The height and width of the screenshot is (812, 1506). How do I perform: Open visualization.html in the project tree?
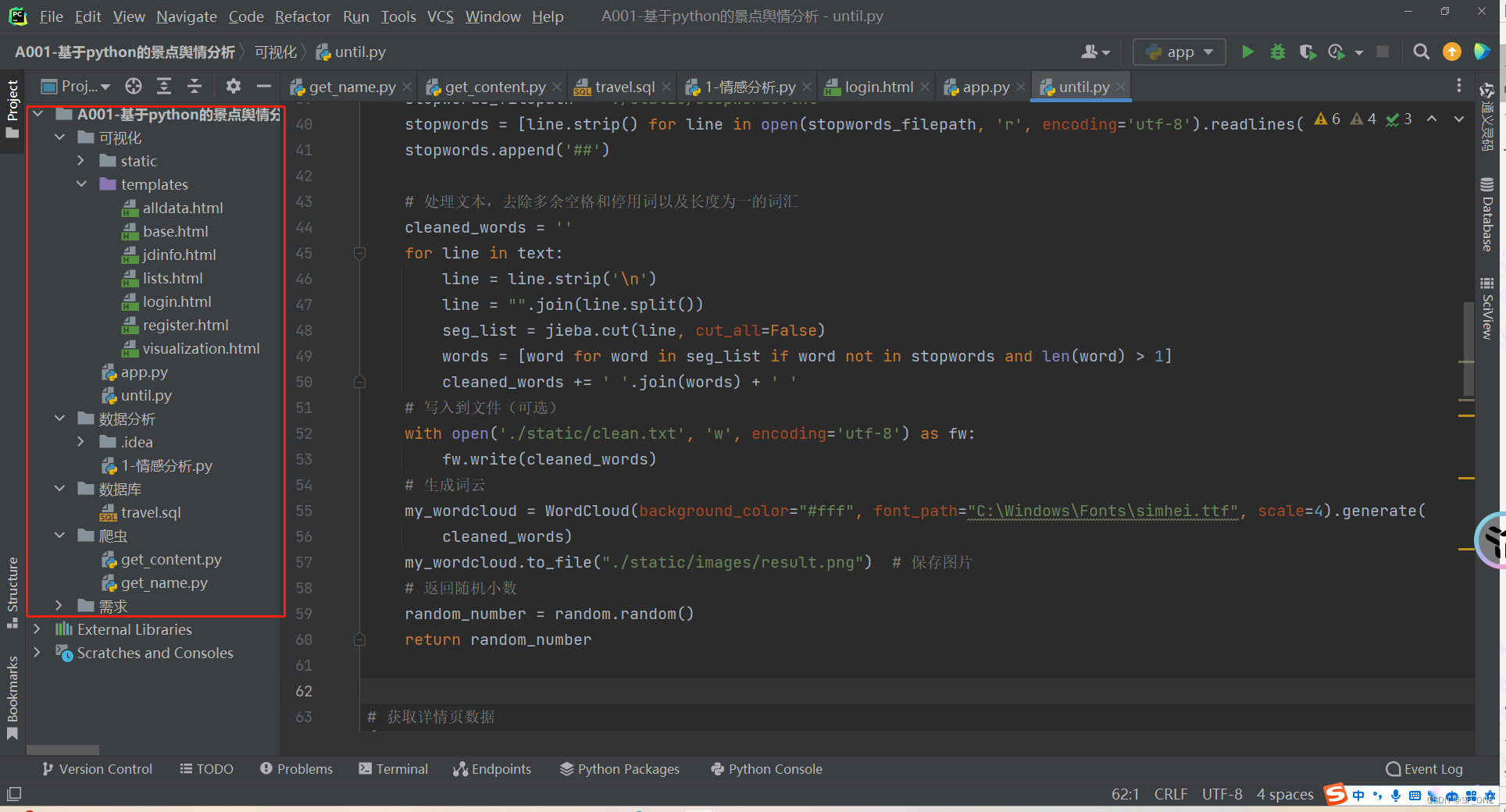click(201, 348)
